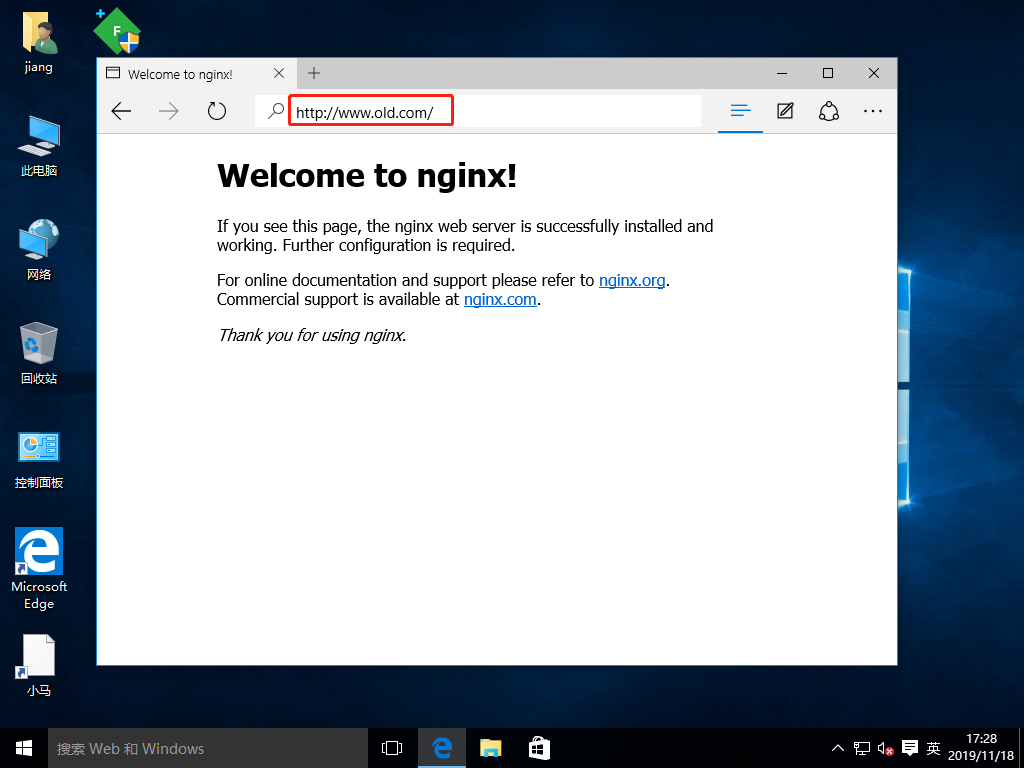Open the Action Center notifications icon
Screen dimensions: 1024x768
pyautogui.click(x=909, y=748)
